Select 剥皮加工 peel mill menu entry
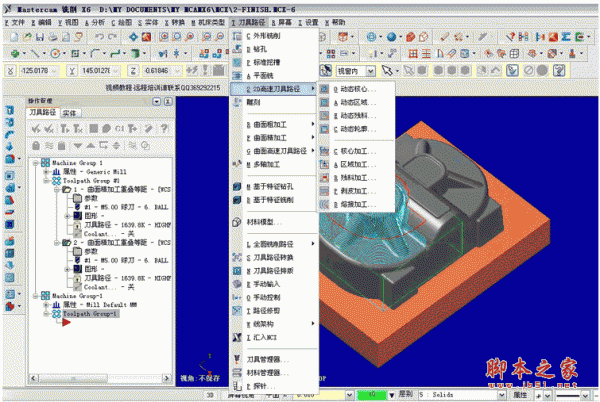 click(x=356, y=191)
